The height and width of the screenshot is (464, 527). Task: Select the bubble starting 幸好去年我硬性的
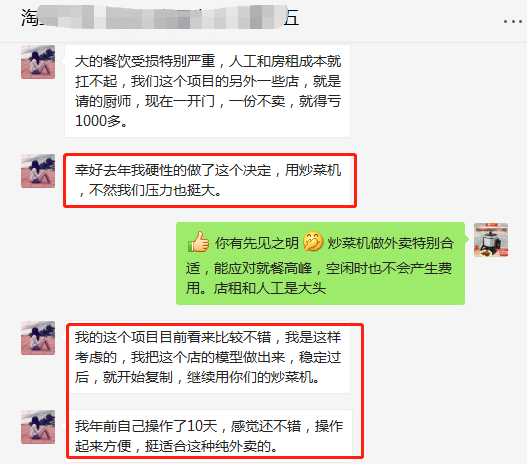(210, 180)
